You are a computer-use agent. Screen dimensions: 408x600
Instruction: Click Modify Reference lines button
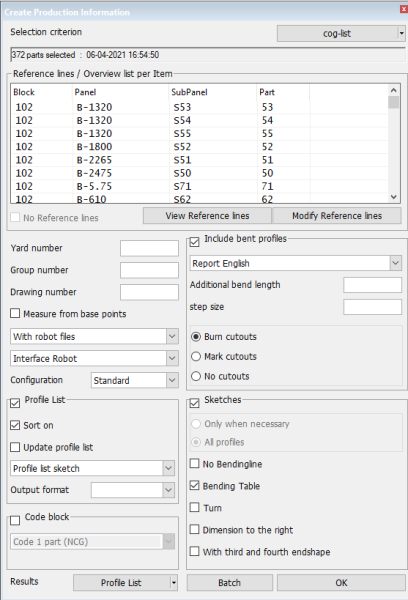(337, 216)
